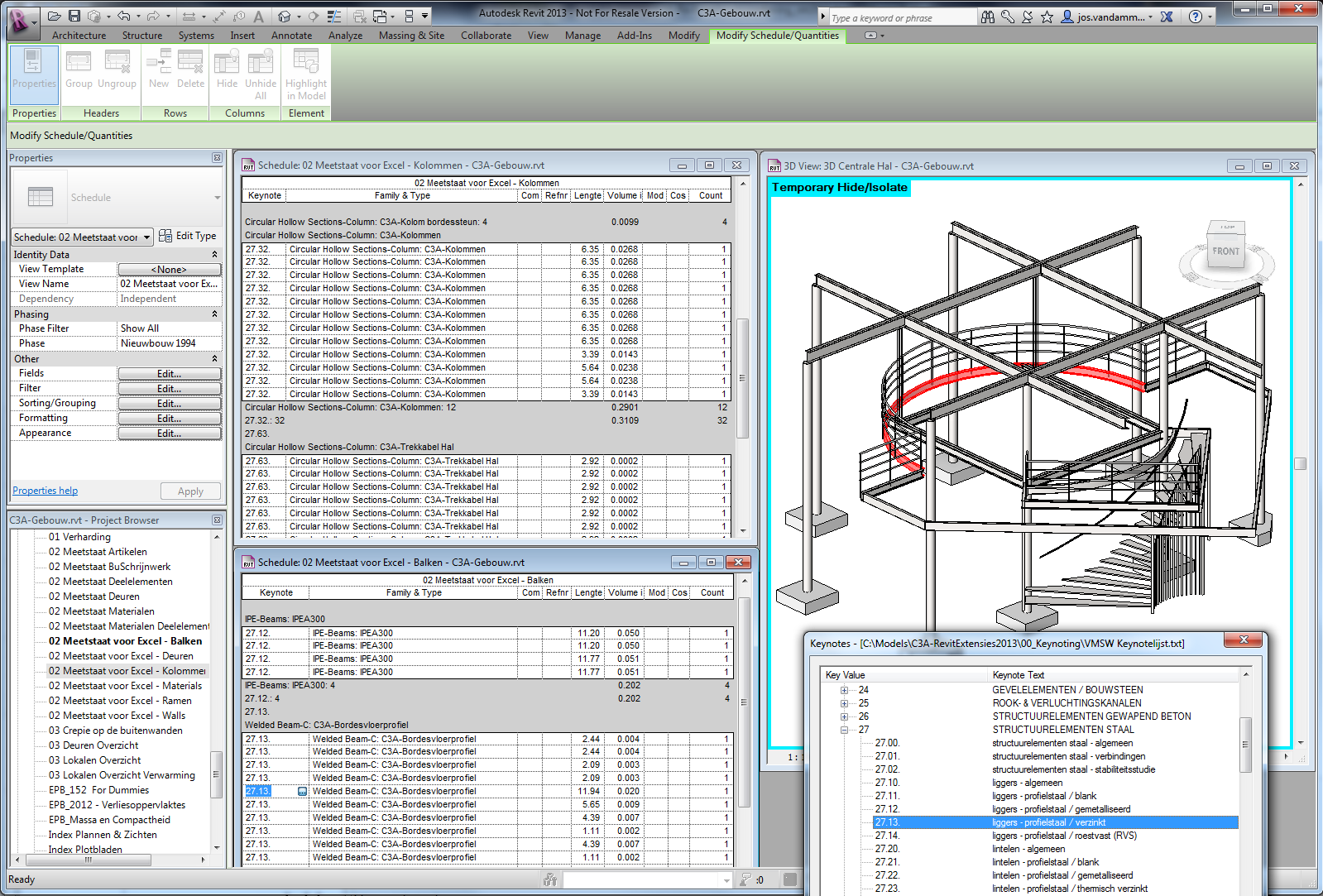The height and width of the screenshot is (896, 1323).
Task: Collapse the Identity Data section
Action: [214, 255]
